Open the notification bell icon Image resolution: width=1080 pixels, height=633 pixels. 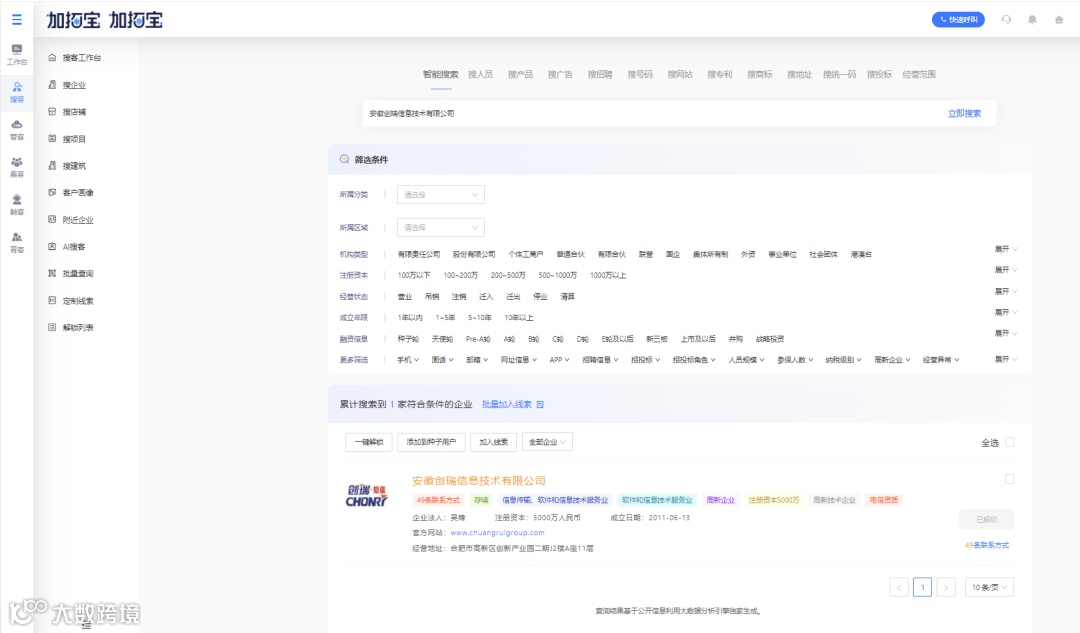1032,20
